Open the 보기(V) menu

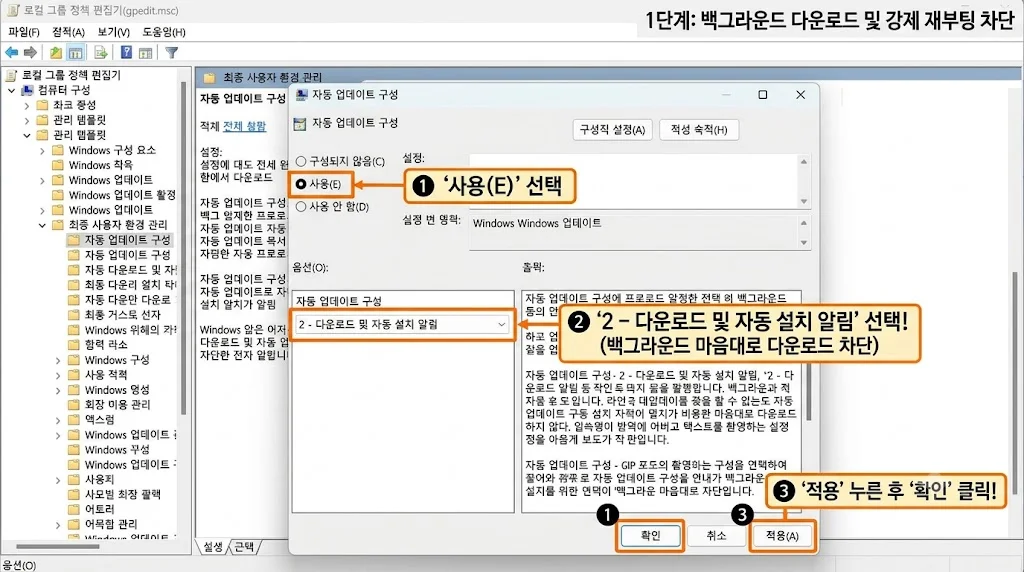click(x=114, y=31)
